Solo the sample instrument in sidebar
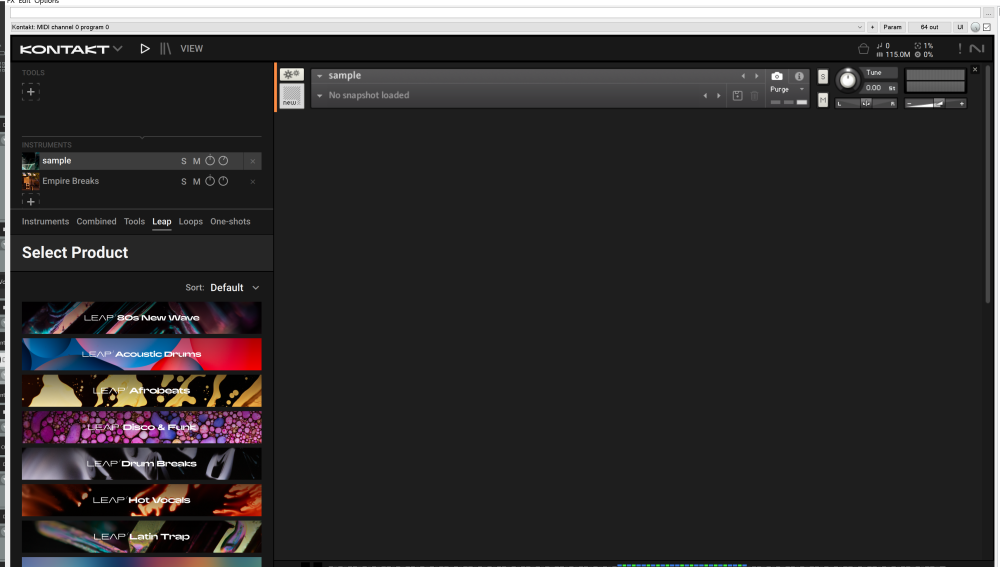This screenshot has width=1000, height=567. tap(184, 161)
